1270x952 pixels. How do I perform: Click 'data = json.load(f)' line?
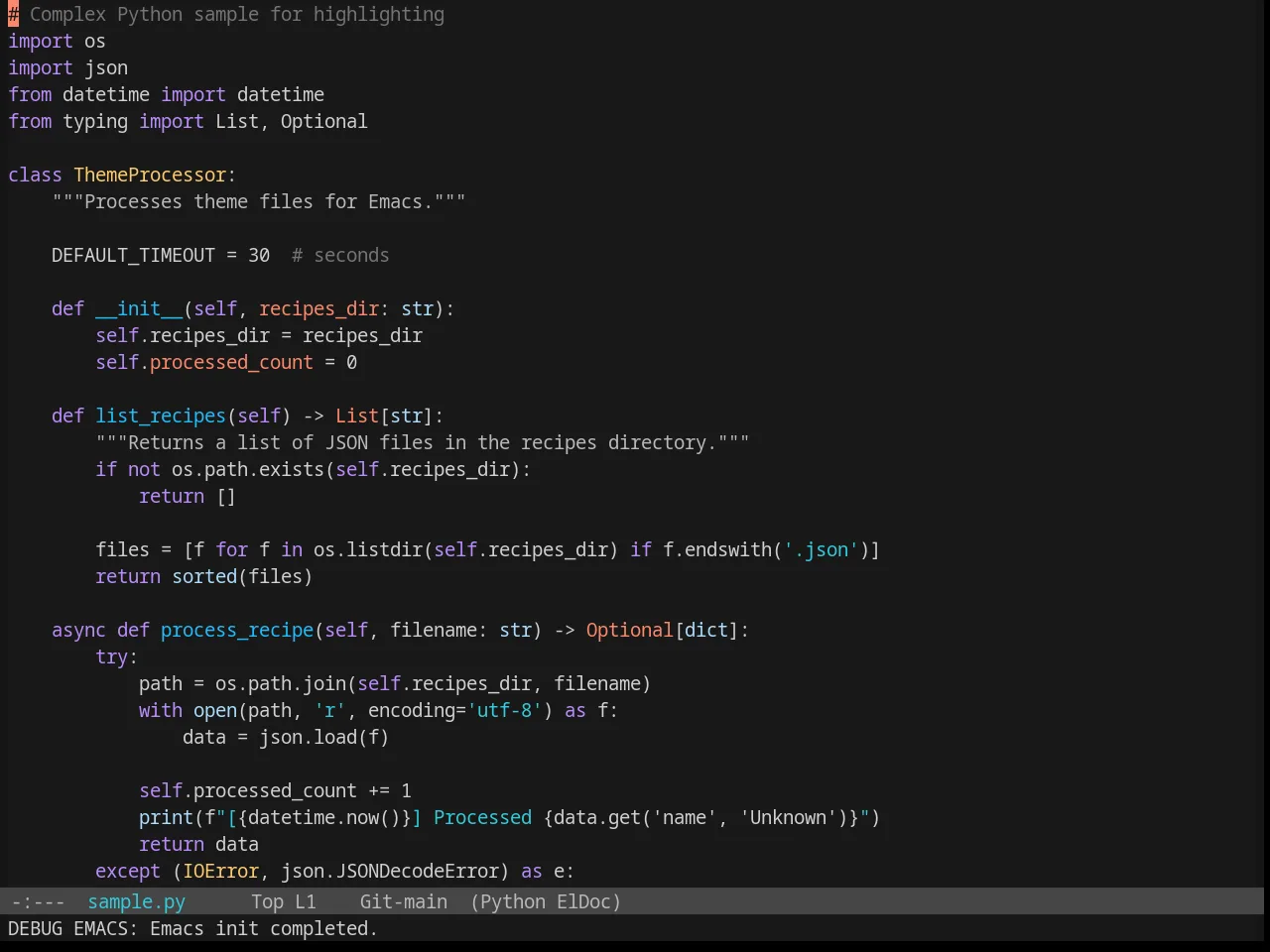pos(286,737)
